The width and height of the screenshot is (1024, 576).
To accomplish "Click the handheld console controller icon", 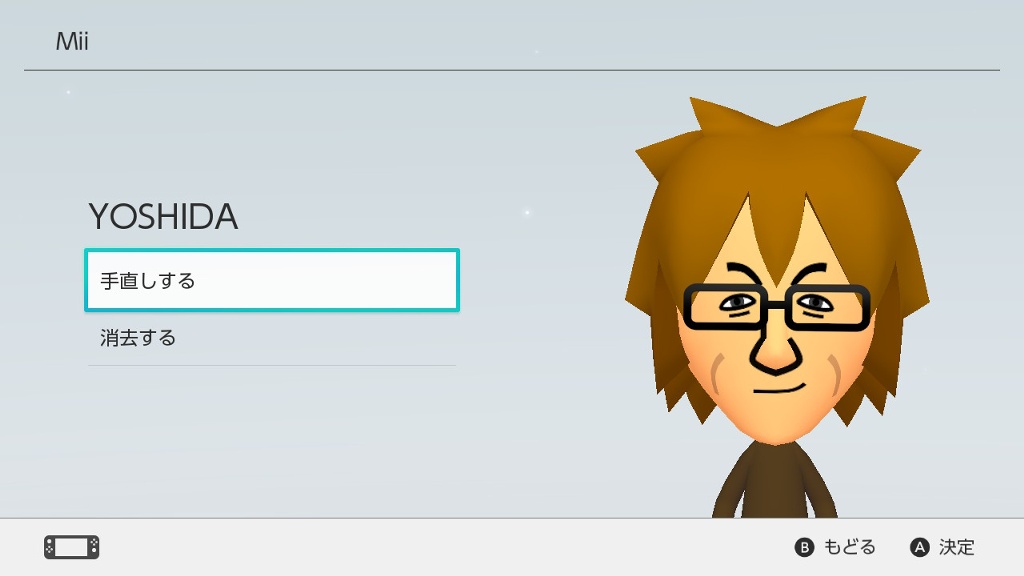I will tap(72, 547).
